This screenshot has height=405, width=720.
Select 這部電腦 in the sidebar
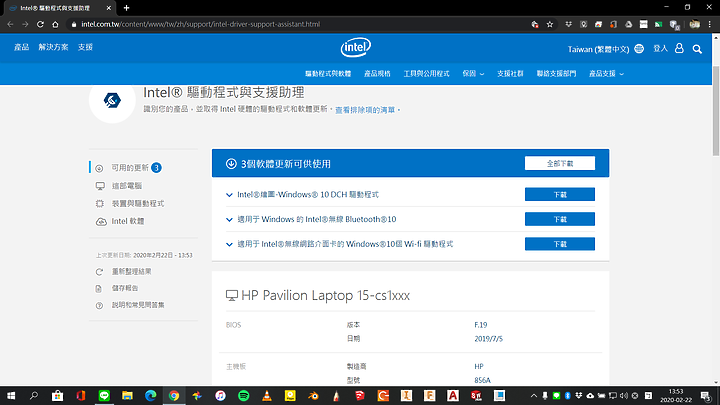coord(127,186)
